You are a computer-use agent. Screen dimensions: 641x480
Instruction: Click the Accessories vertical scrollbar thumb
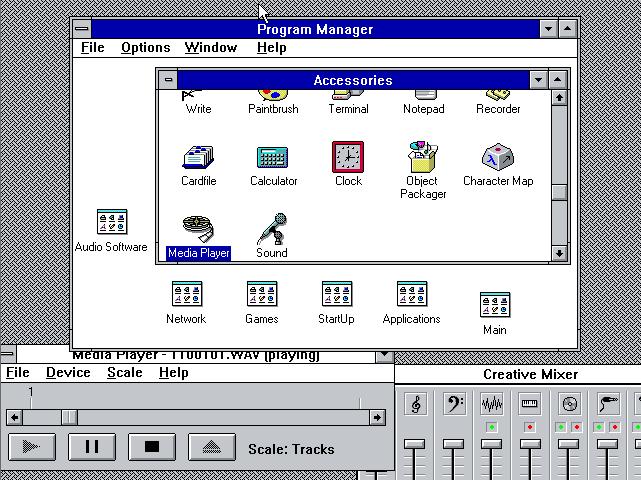(x=559, y=193)
